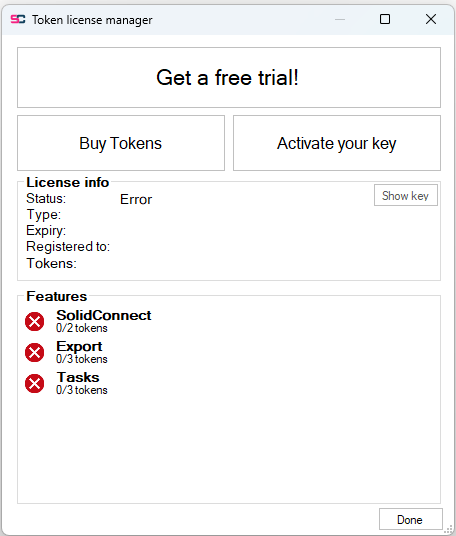
Task: Click the 0/2 tokens text under SolidConnect
Action: tap(82, 328)
